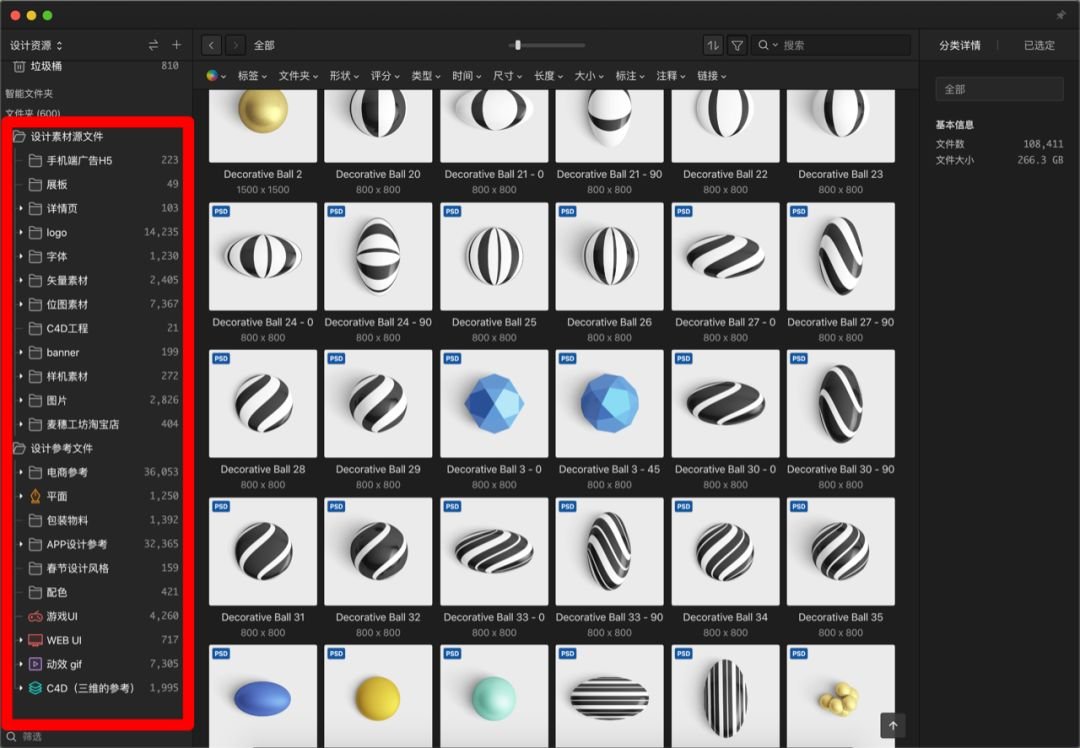The width and height of the screenshot is (1080, 748).
Task: Select the 位图素材 folder
Action: tap(97, 304)
